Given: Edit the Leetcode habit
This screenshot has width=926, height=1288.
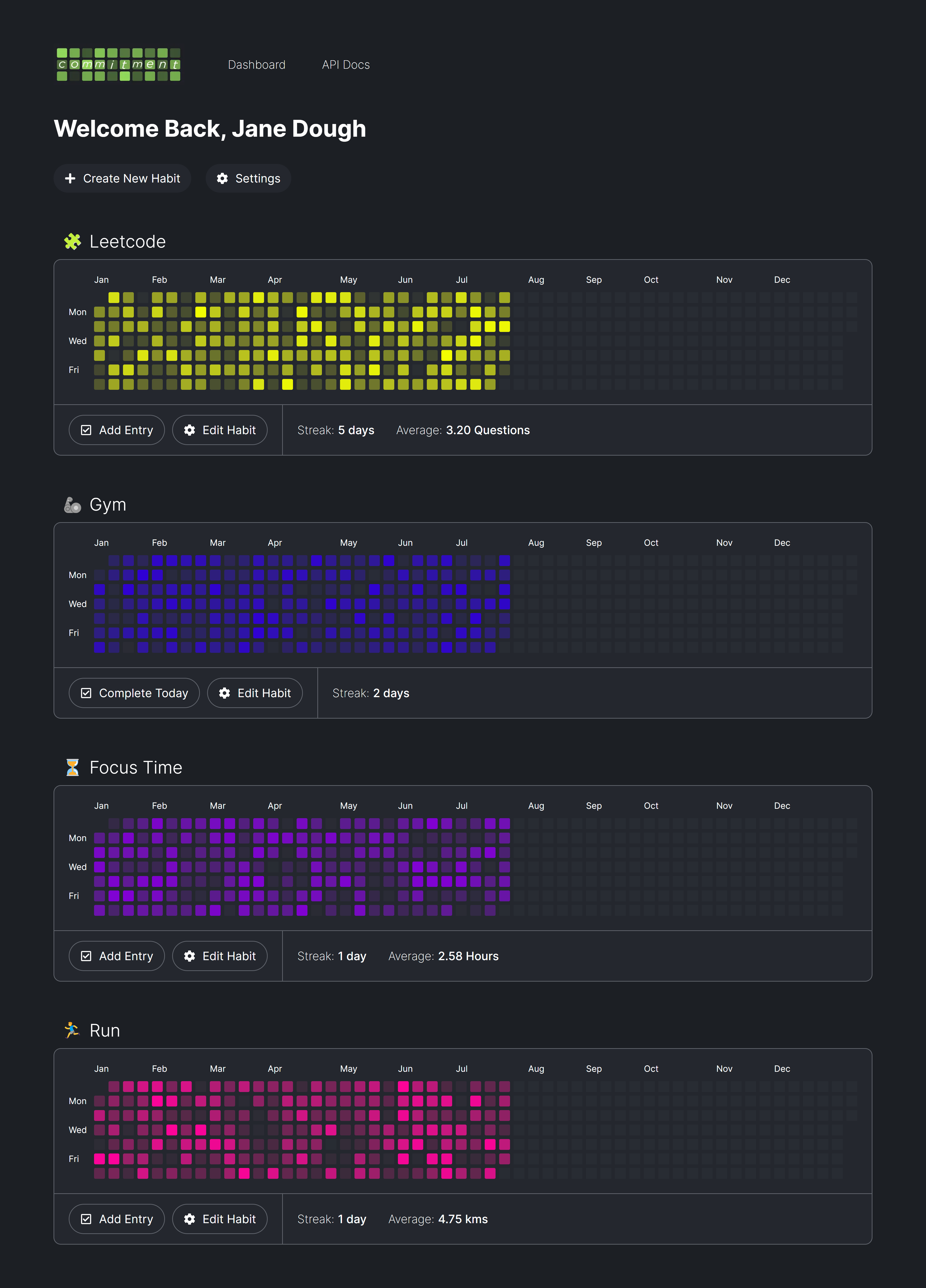Looking at the screenshot, I should coord(220,430).
